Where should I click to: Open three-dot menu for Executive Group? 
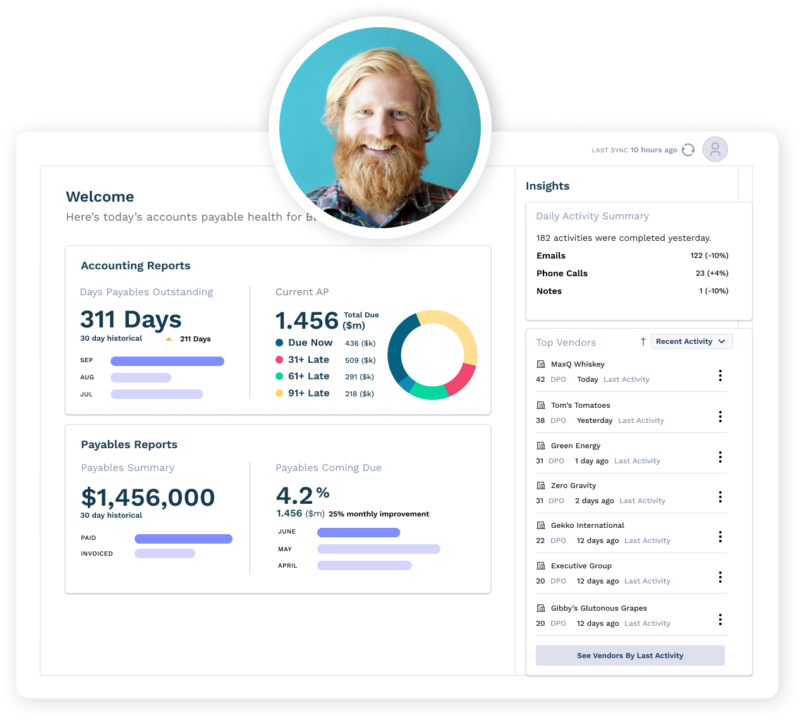pos(719,577)
